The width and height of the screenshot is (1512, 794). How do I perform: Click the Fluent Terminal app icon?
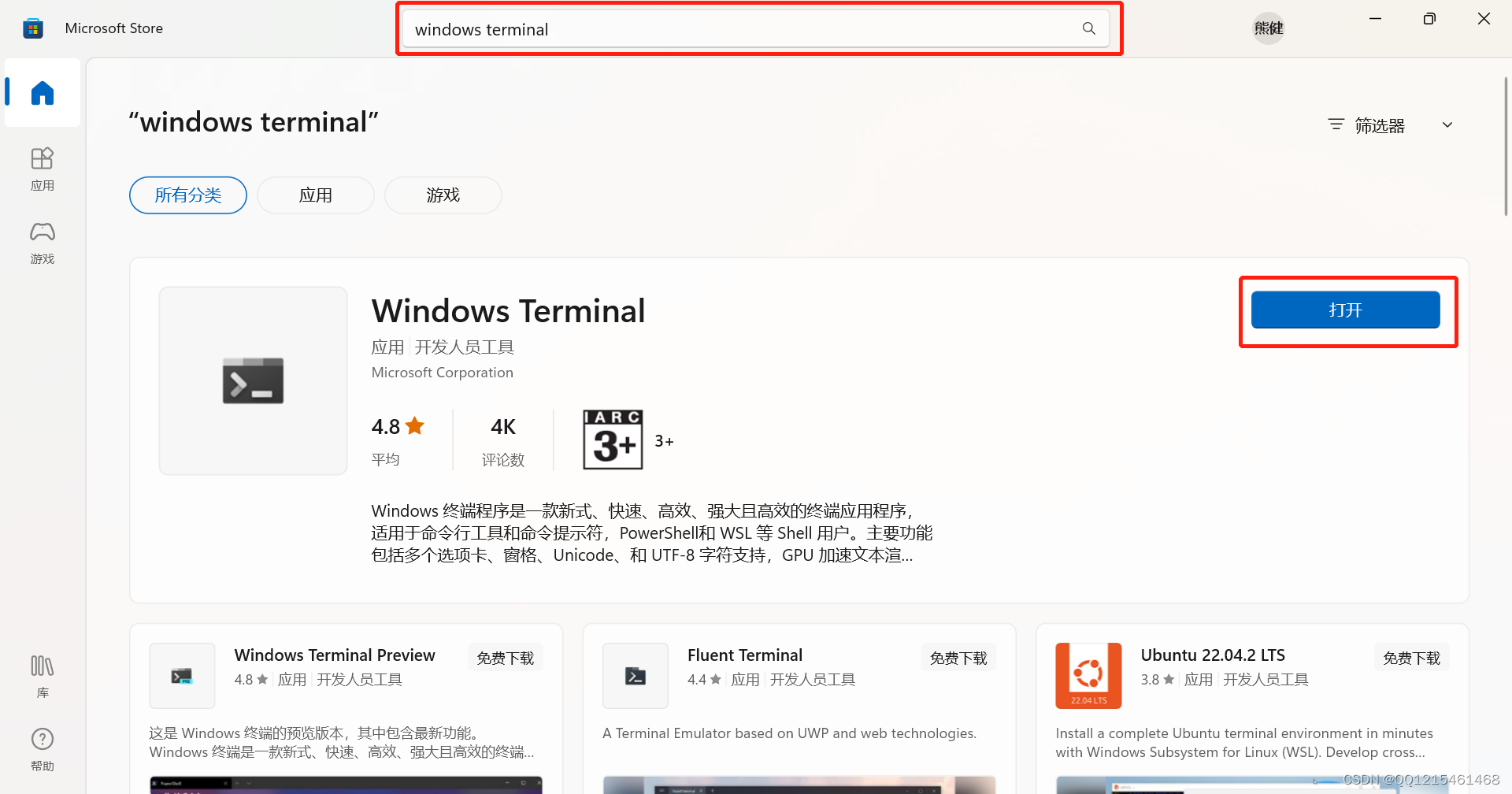coord(636,676)
